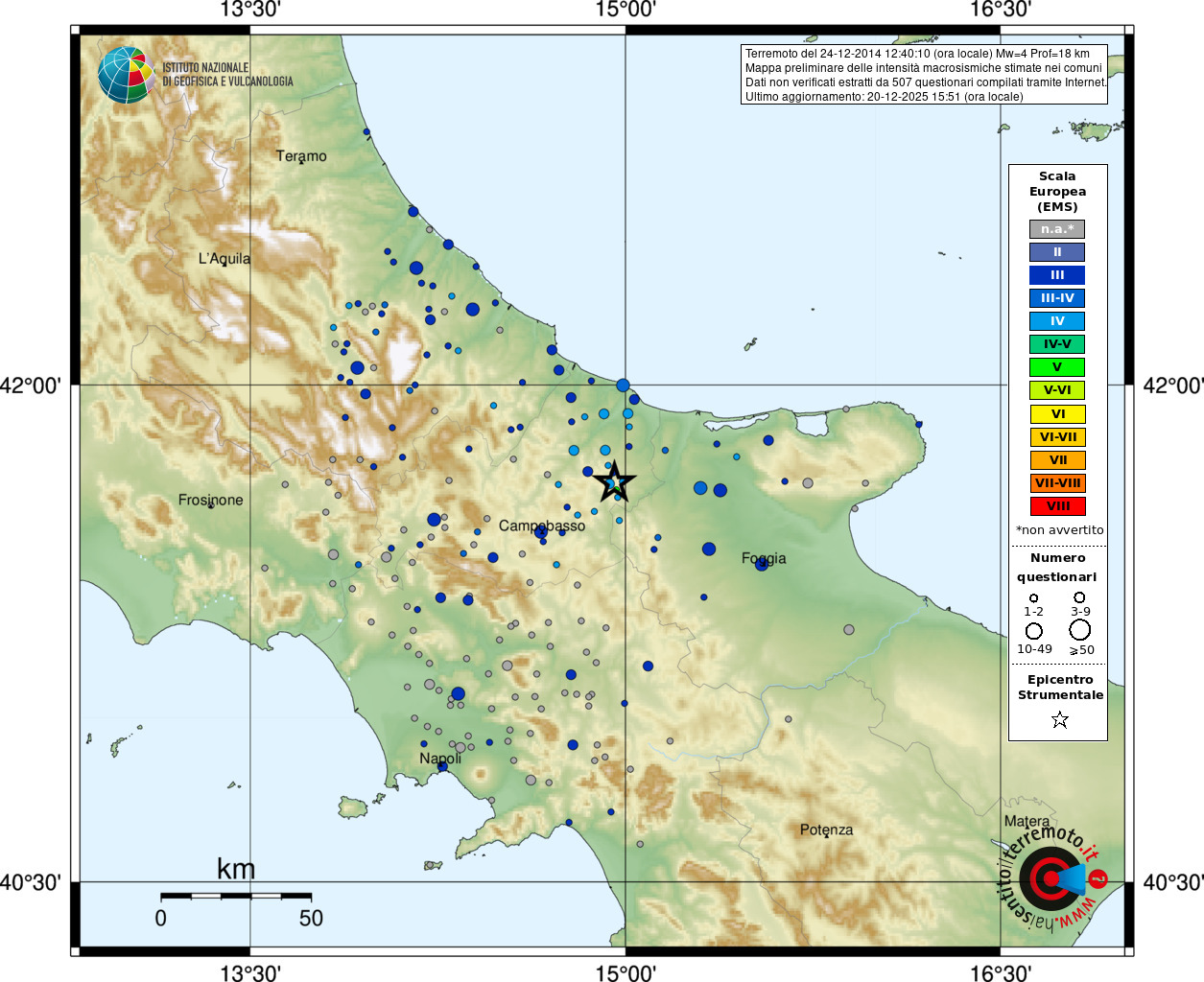Click the ISTITUTO NAZIONALE DI GEOFISICA text
This screenshot has width=1204, height=982.
click(x=227, y=75)
